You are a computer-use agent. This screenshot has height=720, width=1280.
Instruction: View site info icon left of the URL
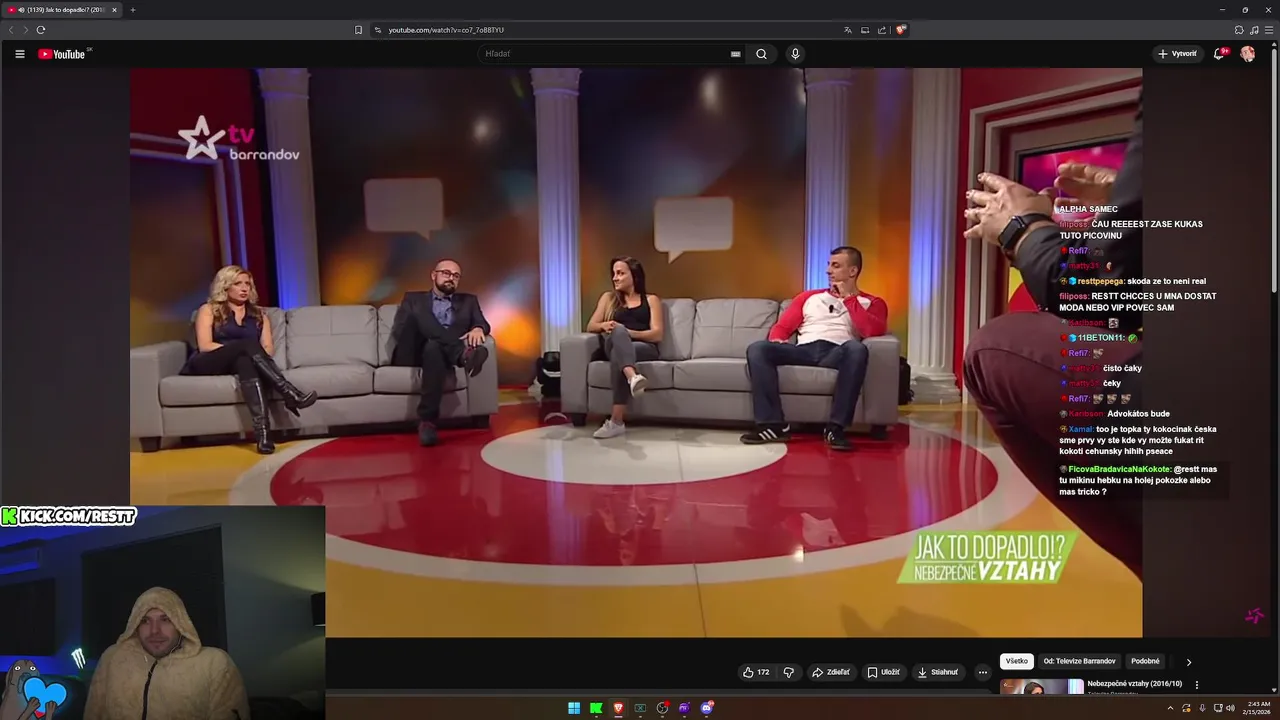tap(378, 30)
